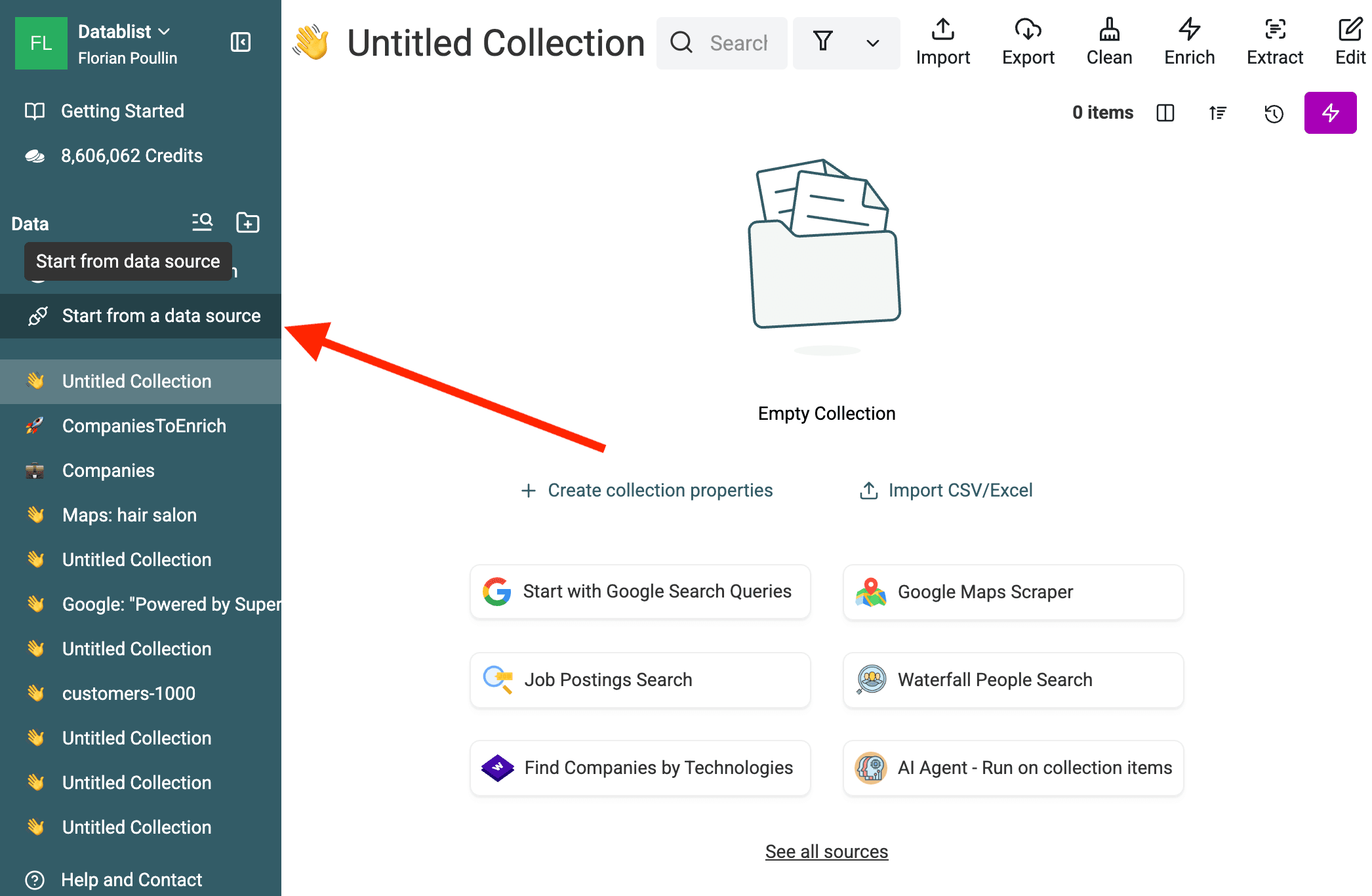Open the filter funnel menu
Viewport: 1372px width, 896px height.
coord(823,42)
